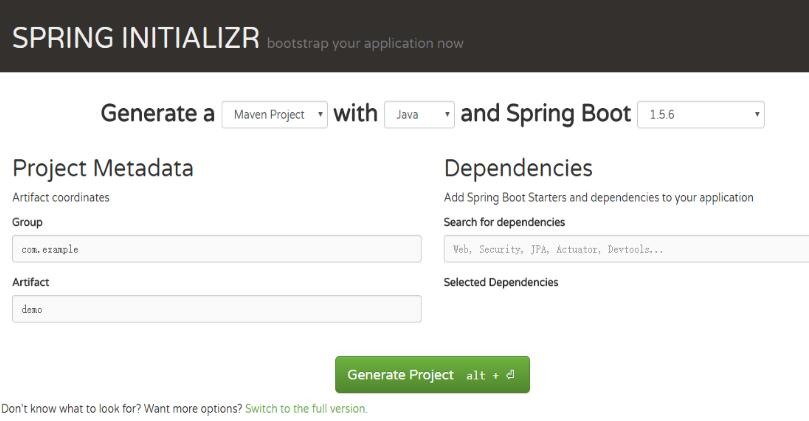The height and width of the screenshot is (421, 809).
Task: Click the enter-key icon on Generate Project button
Action: (x=510, y=375)
